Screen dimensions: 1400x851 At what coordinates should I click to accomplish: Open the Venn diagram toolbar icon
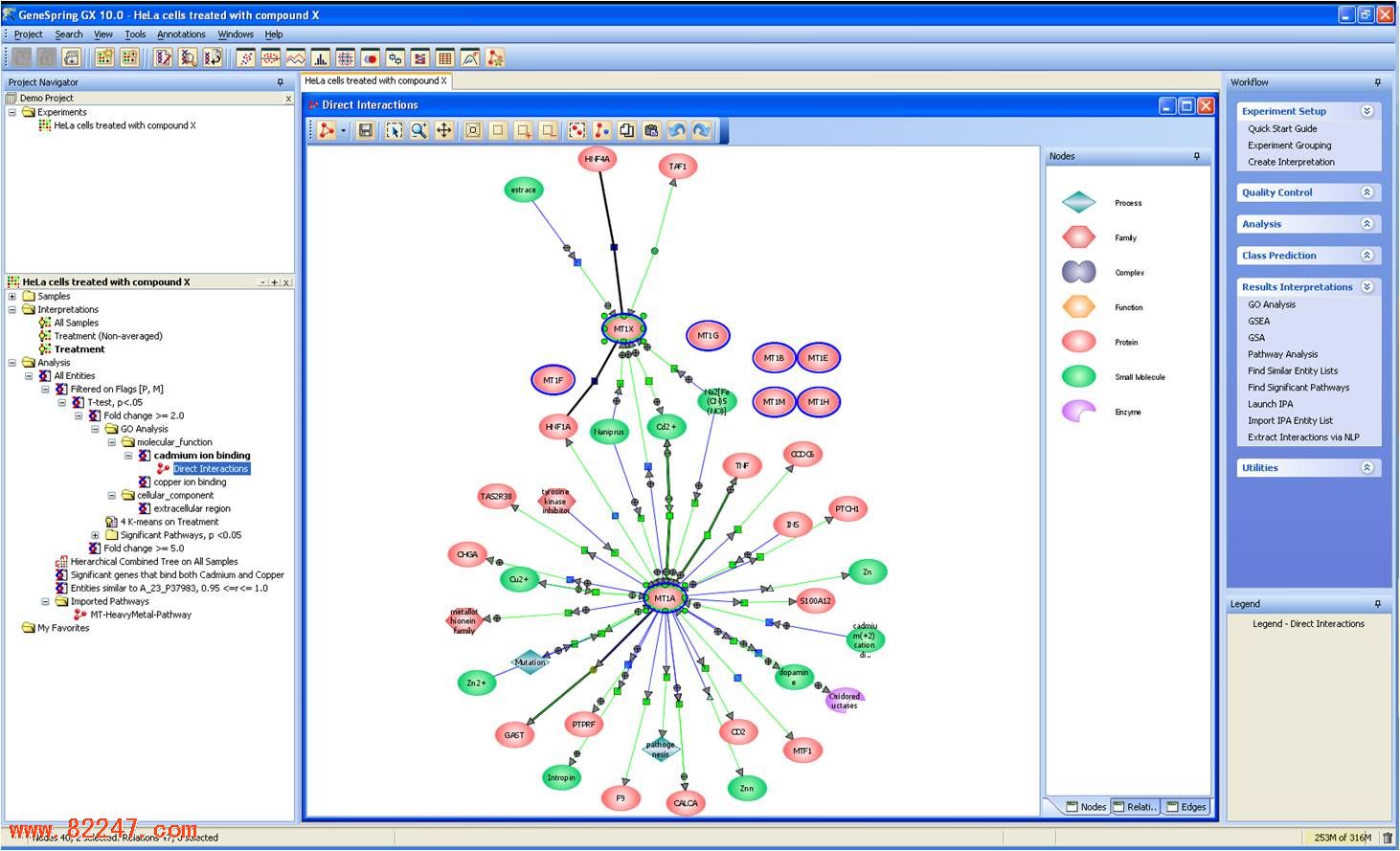pyautogui.click(x=370, y=58)
